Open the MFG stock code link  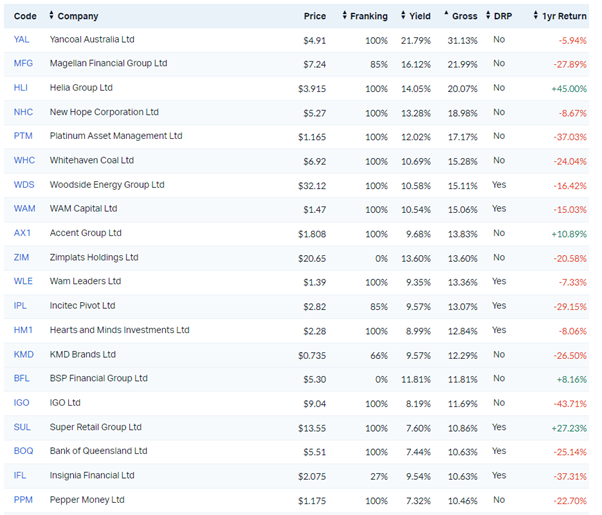pyautogui.click(x=23, y=64)
